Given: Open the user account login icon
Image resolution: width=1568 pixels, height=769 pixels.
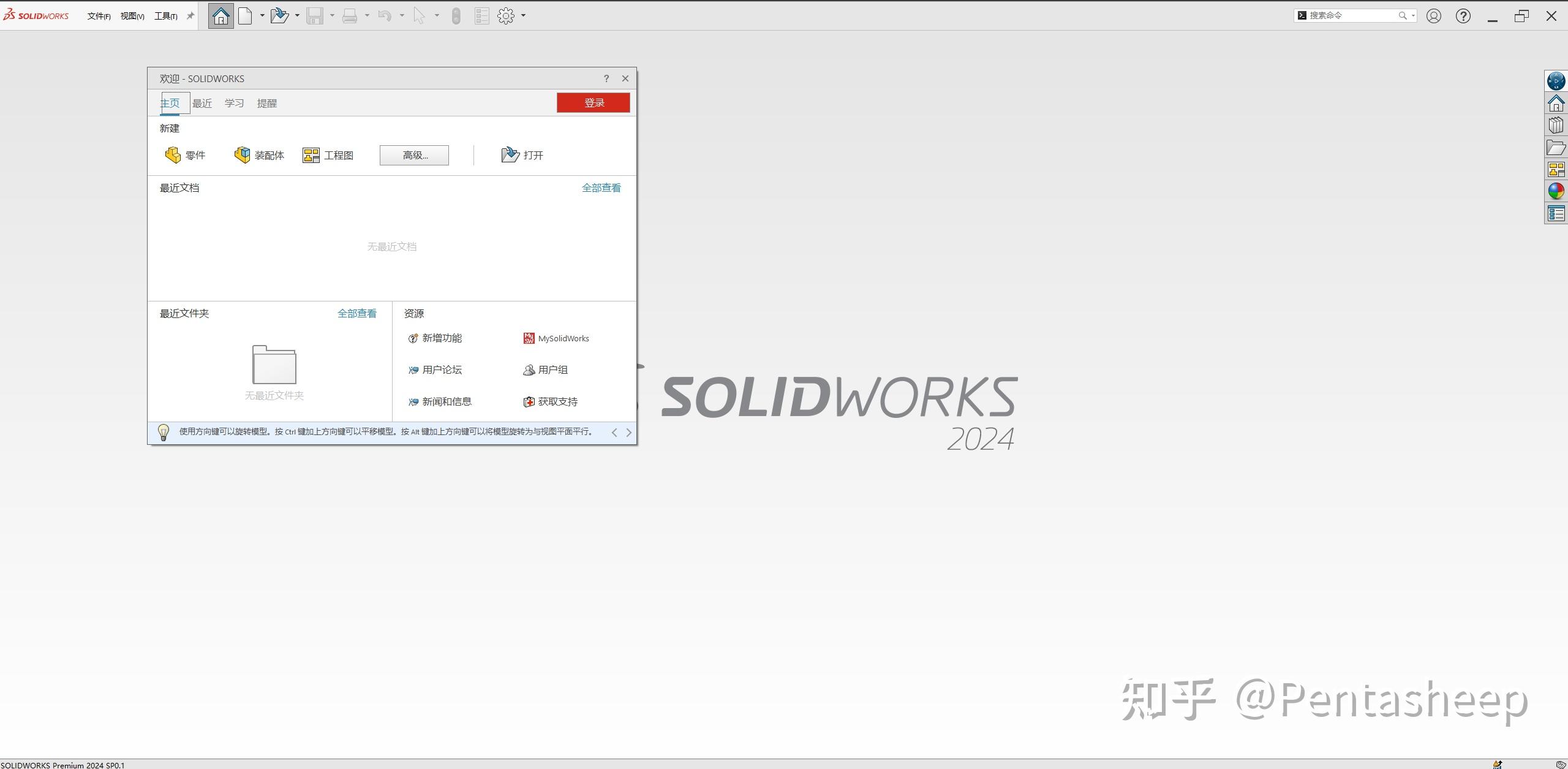Looking at the screenshot, I should tap(1434, 16).
